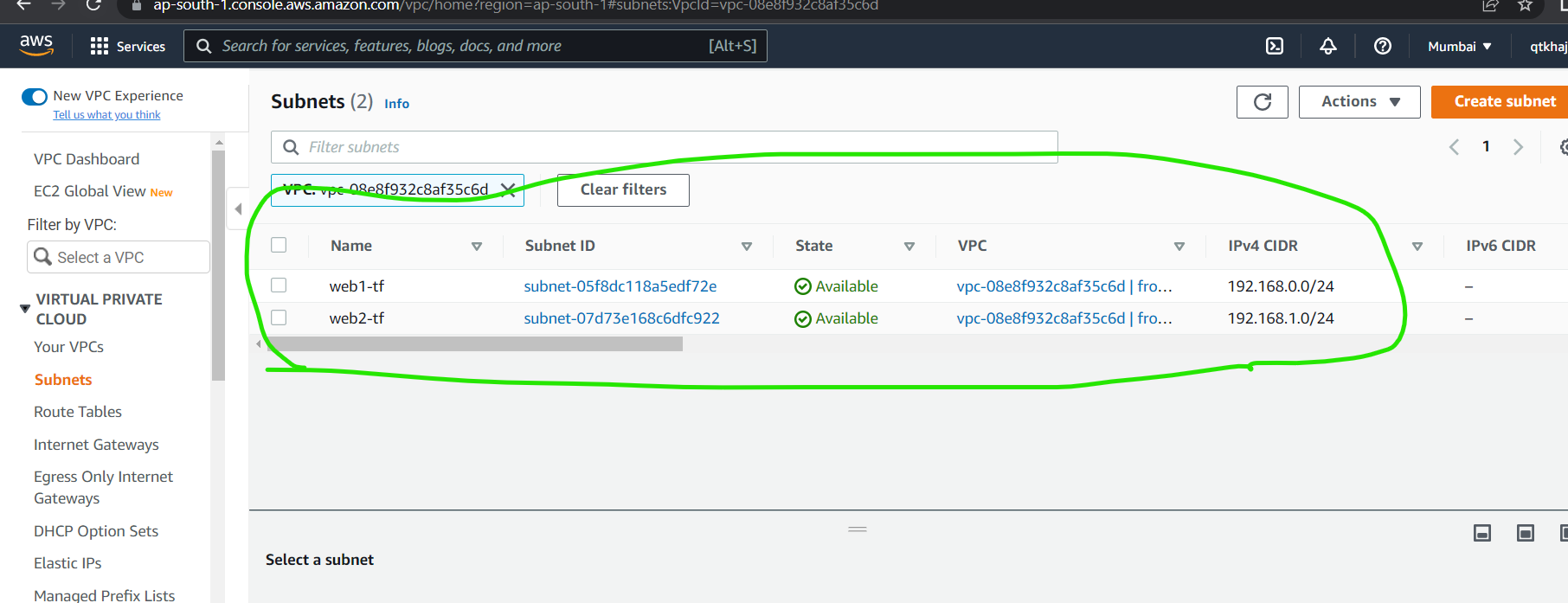Click the Create subnet button
Screen dimensions: 1568x603
[x=1500, y=102]
